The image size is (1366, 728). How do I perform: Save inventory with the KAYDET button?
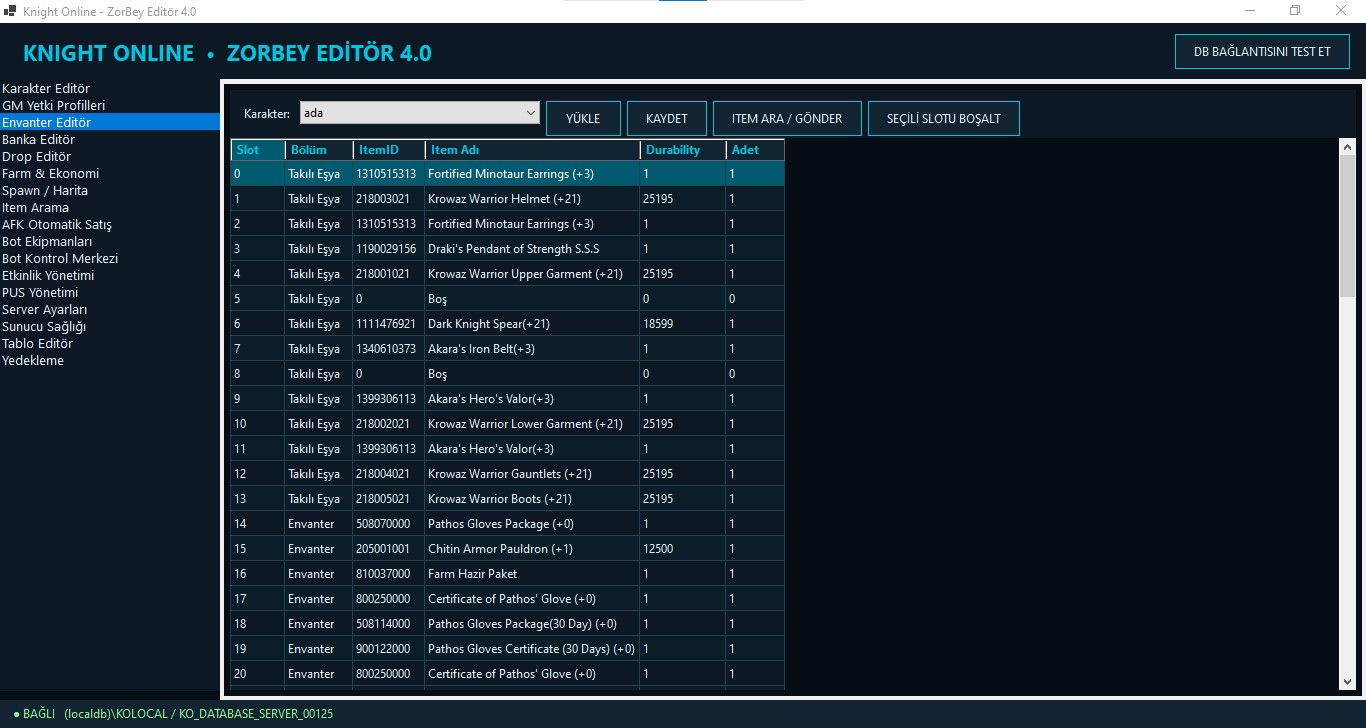[667, 118]
